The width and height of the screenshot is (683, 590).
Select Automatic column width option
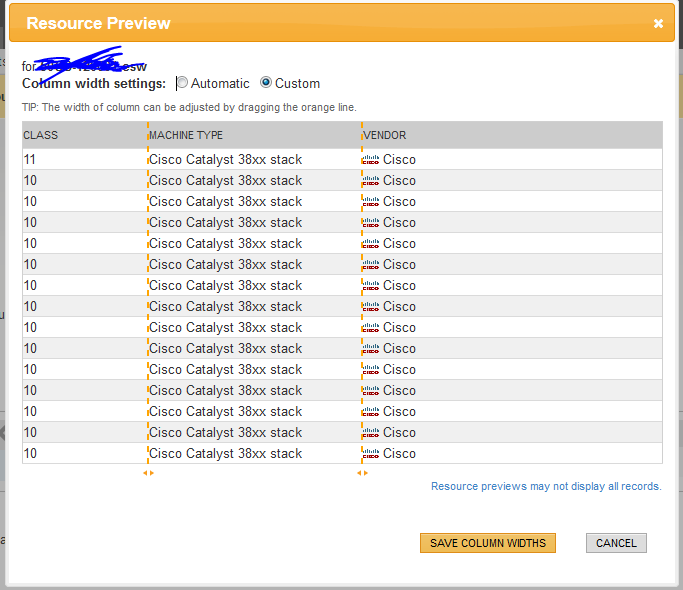tap(183, 82)
